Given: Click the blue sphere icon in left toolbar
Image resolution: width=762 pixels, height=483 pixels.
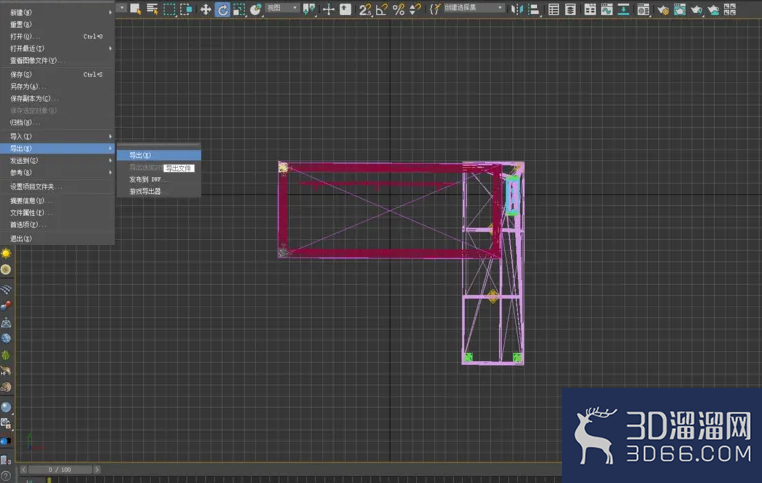Looking at the screenshot, I should tap(6, 407).
